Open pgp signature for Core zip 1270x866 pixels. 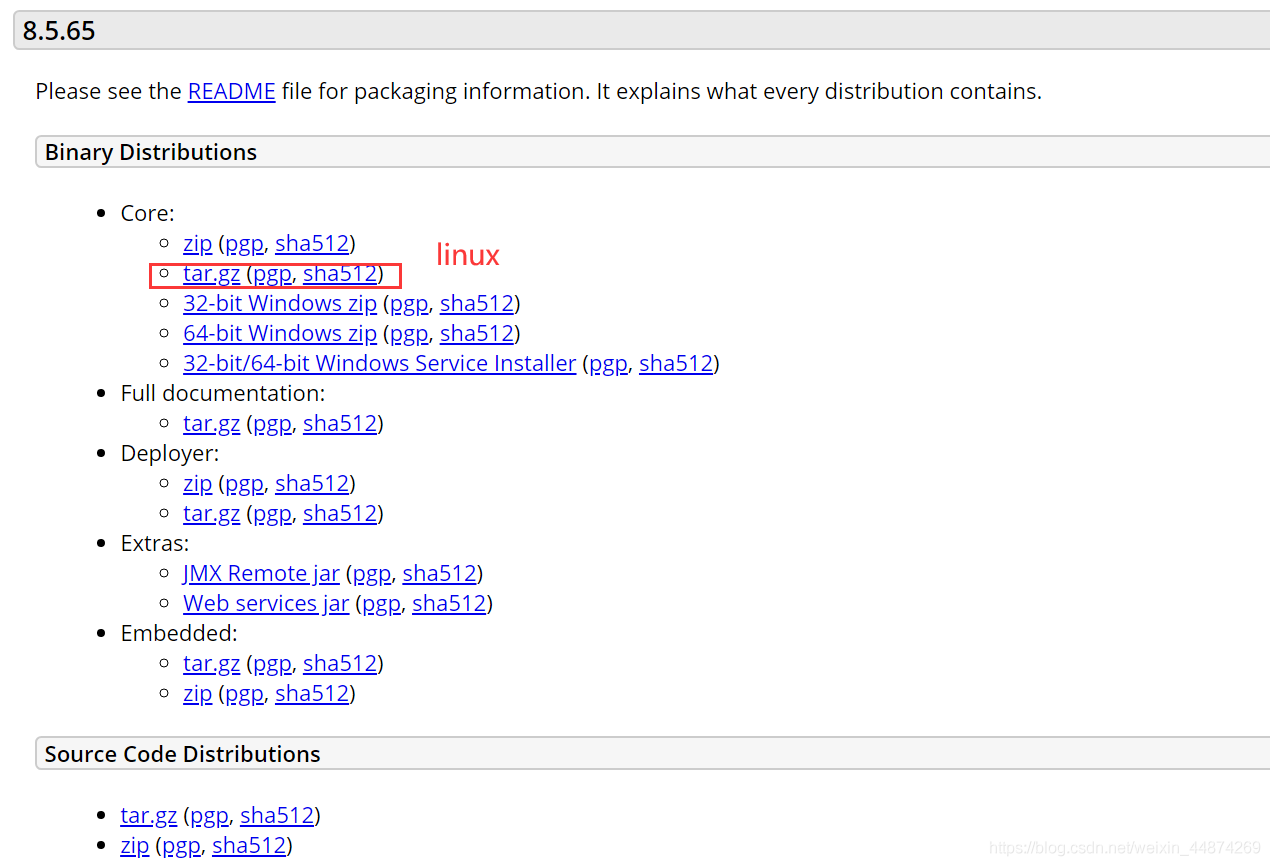click(244, 243)
